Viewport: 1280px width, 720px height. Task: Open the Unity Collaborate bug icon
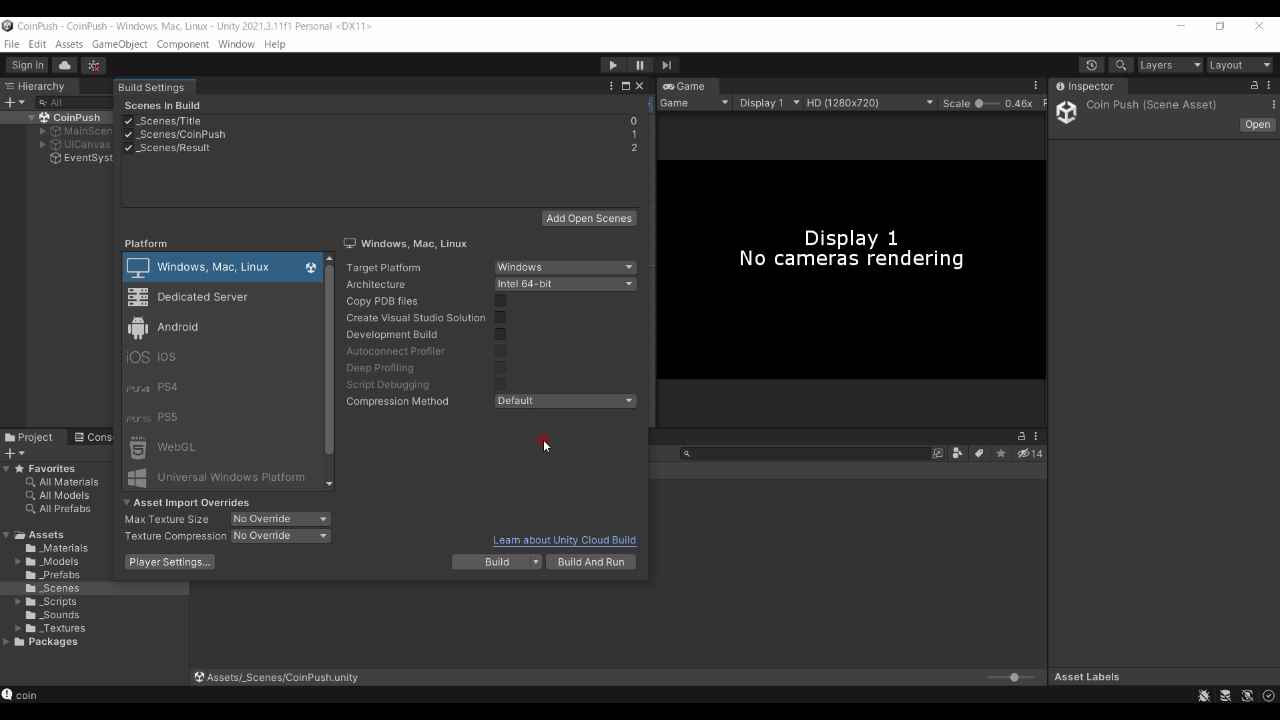94,65
